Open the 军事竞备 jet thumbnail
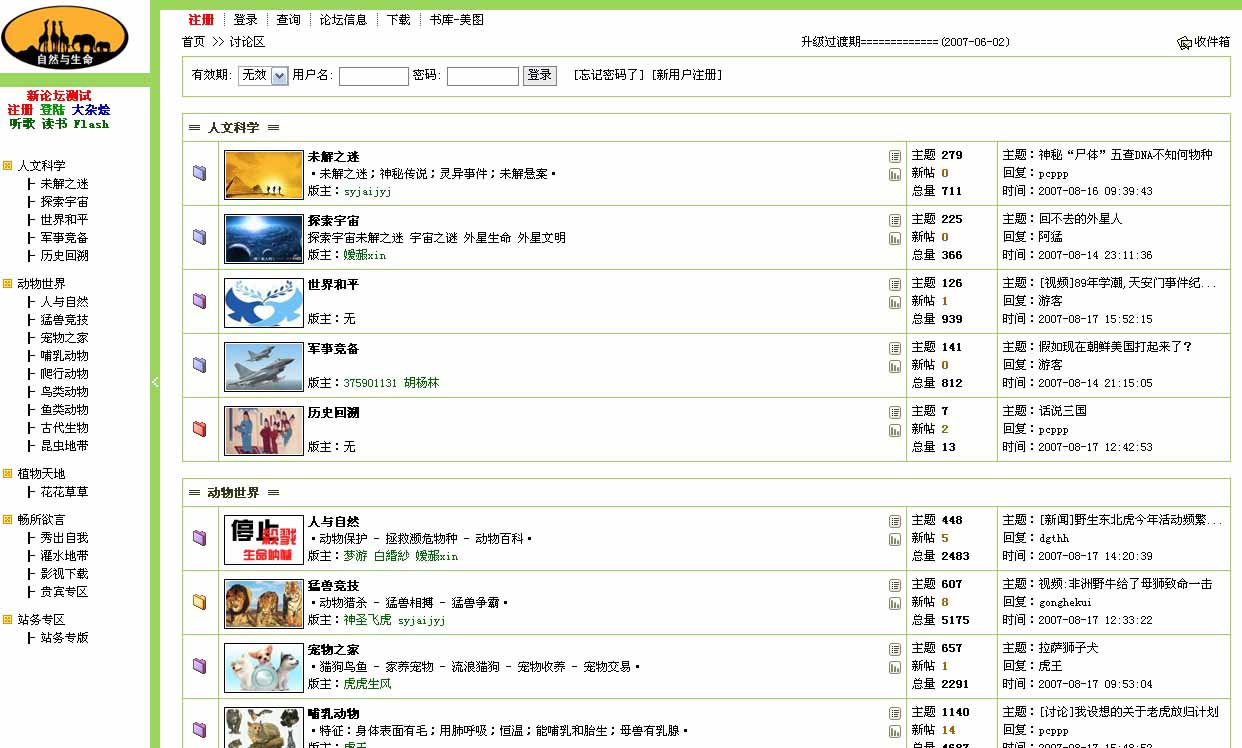This screenshot has height=748, width=1242. point(264,367)
